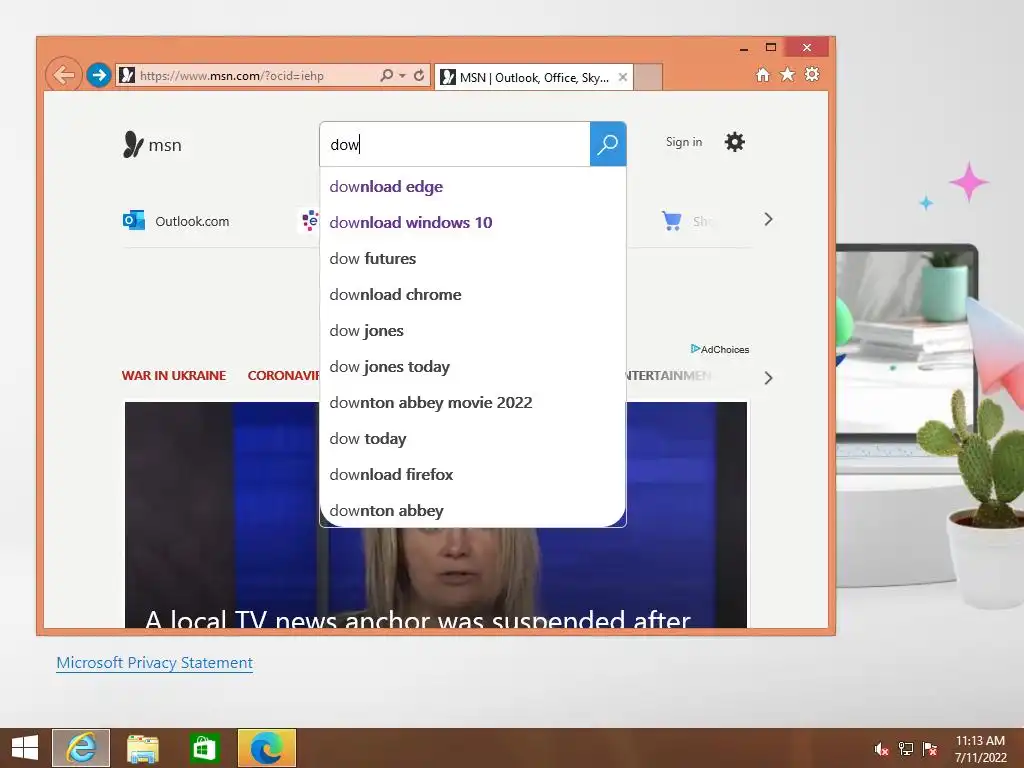Image resolution: width=1024 pixels, height=768 pixels.
Task: Click the AdChoices link
Action: tap(720, 349)
